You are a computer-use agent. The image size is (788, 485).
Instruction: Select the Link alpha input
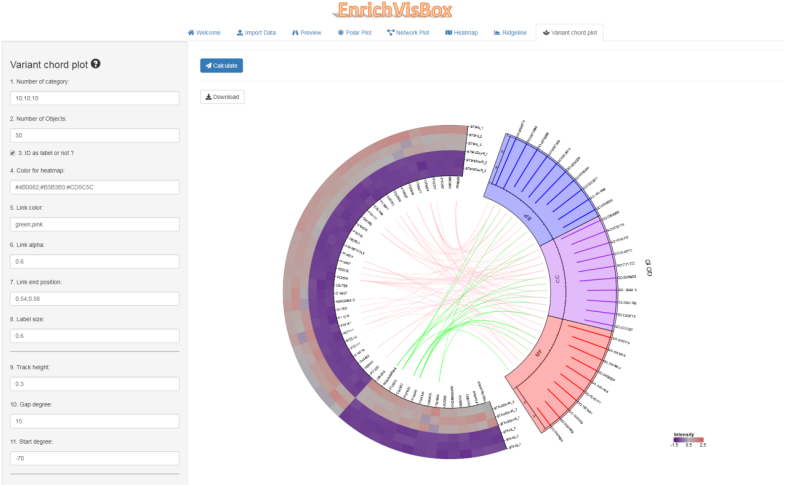coord(94,261)
